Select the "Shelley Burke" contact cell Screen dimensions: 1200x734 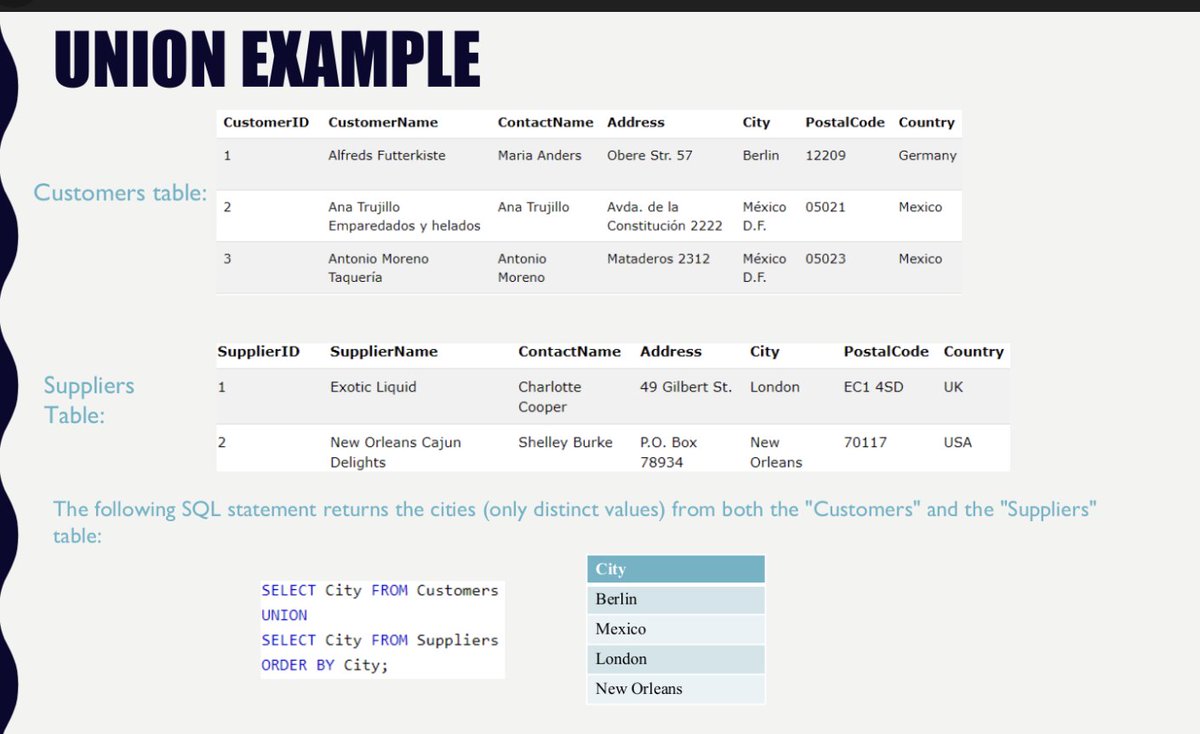coord(565,442)
